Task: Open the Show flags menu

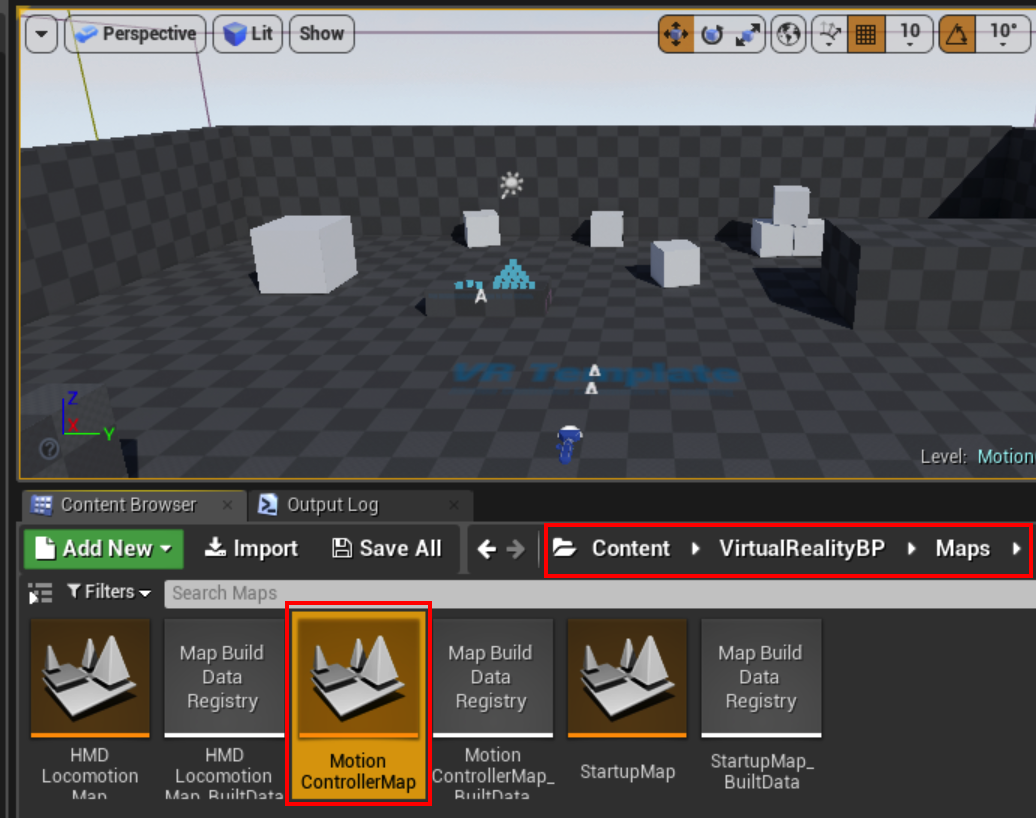Action: 320,33
